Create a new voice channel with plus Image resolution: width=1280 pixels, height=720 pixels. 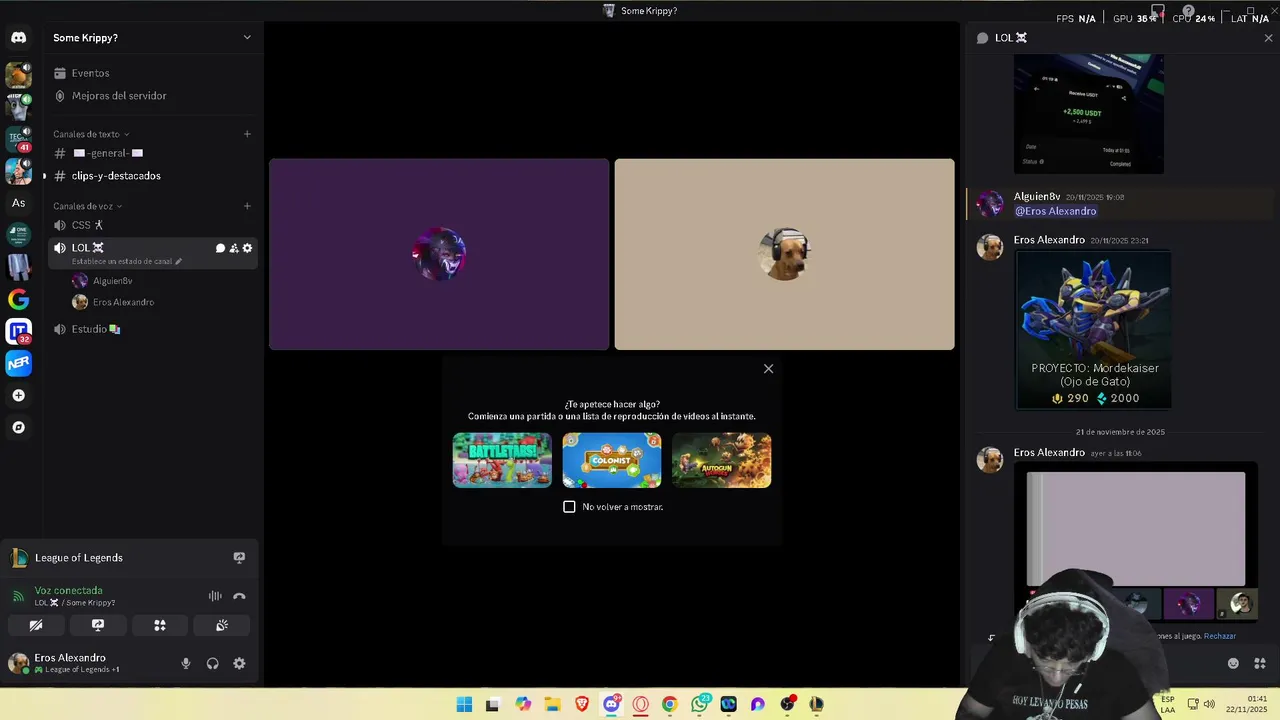[x=247, y=206]
